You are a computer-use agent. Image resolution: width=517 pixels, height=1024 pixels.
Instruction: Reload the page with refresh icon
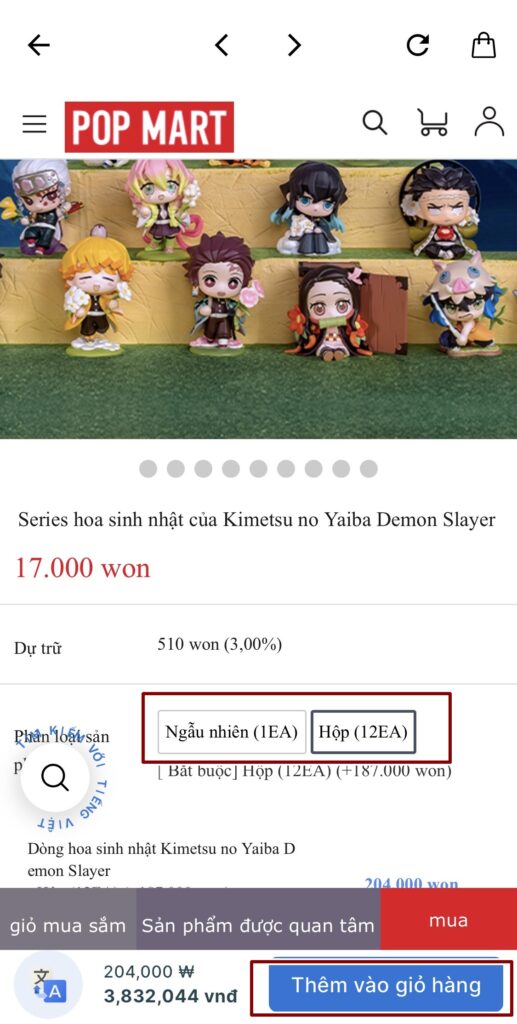point(418,45)
